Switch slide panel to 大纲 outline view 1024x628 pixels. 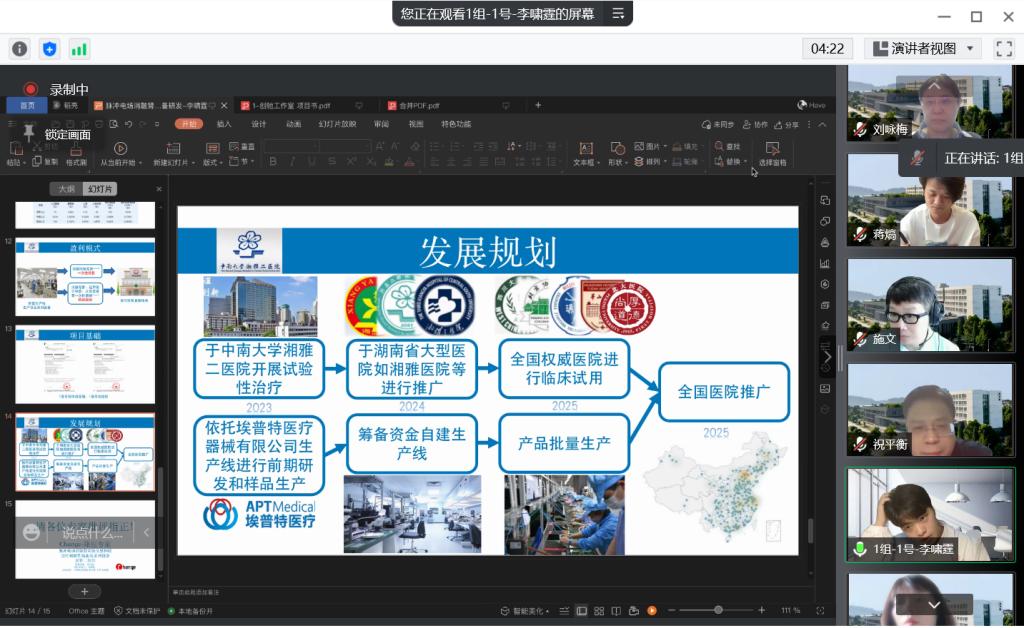coord(66,188)
